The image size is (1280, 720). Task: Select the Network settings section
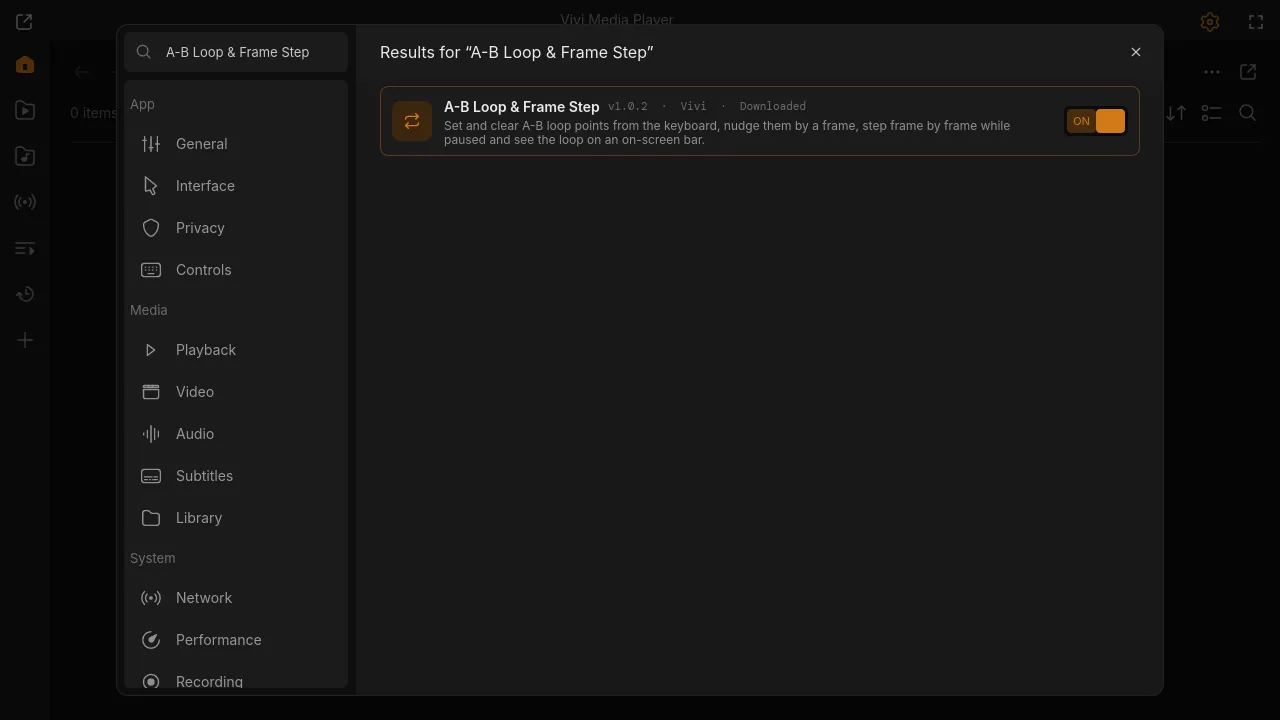click(x=236, y=598)
